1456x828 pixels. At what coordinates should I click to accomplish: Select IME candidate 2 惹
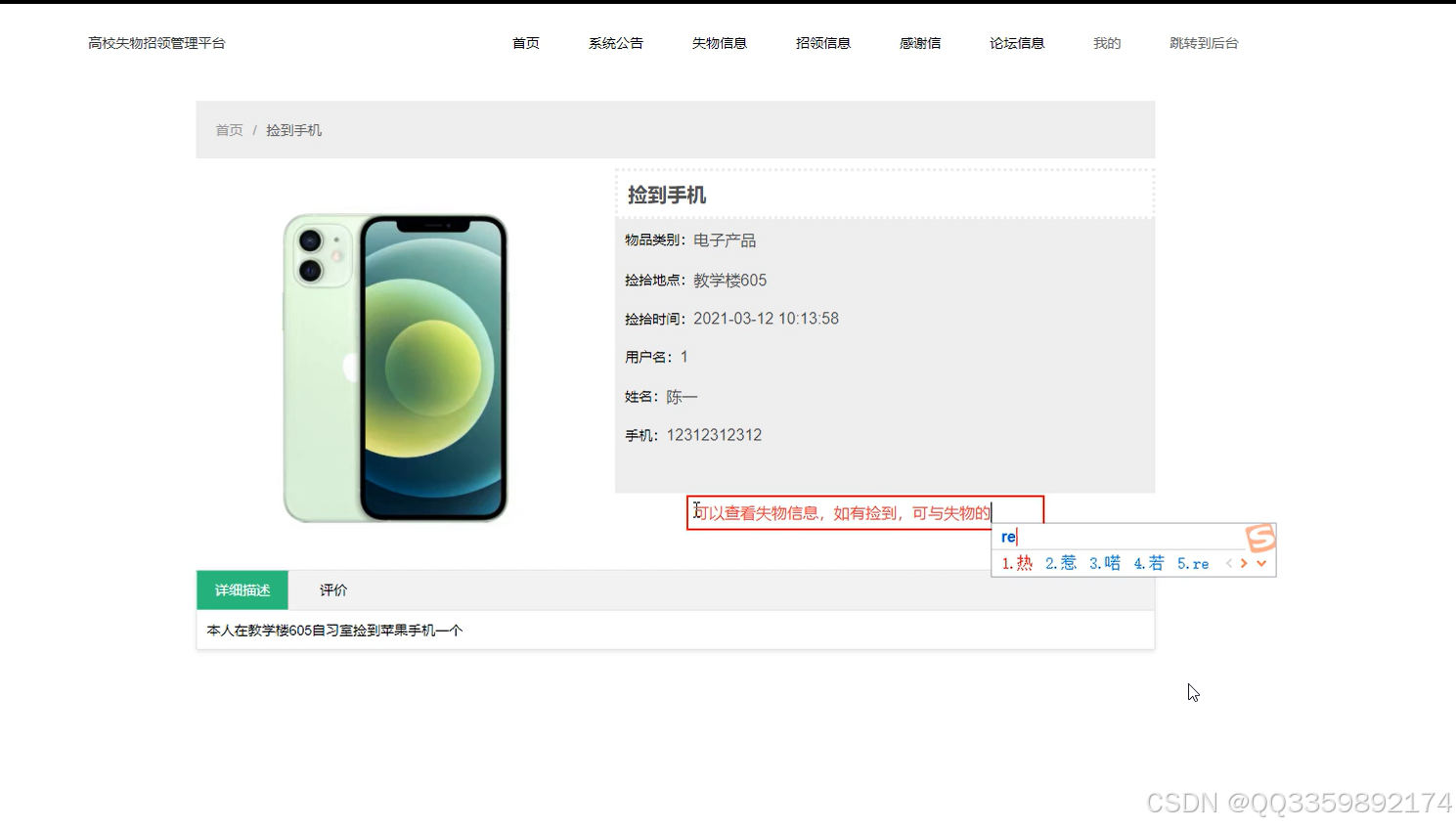pyautogui.click(x=1061, y=563)
